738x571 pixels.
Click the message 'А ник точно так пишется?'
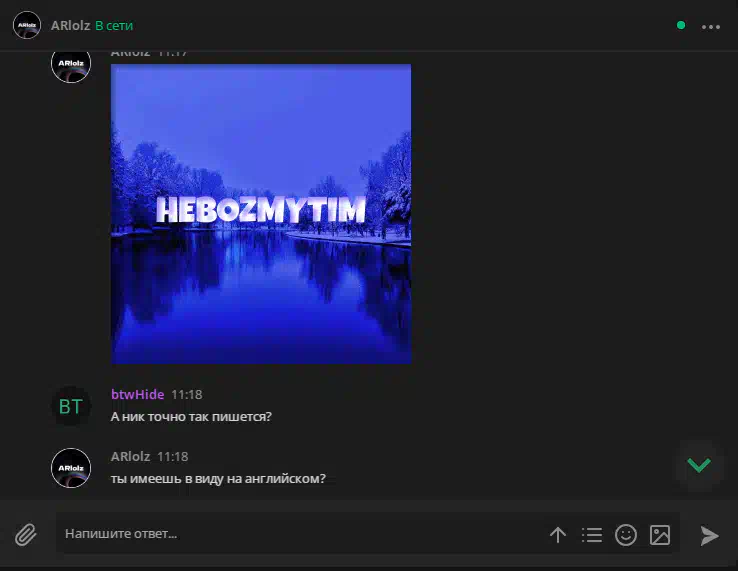(191, 417)
